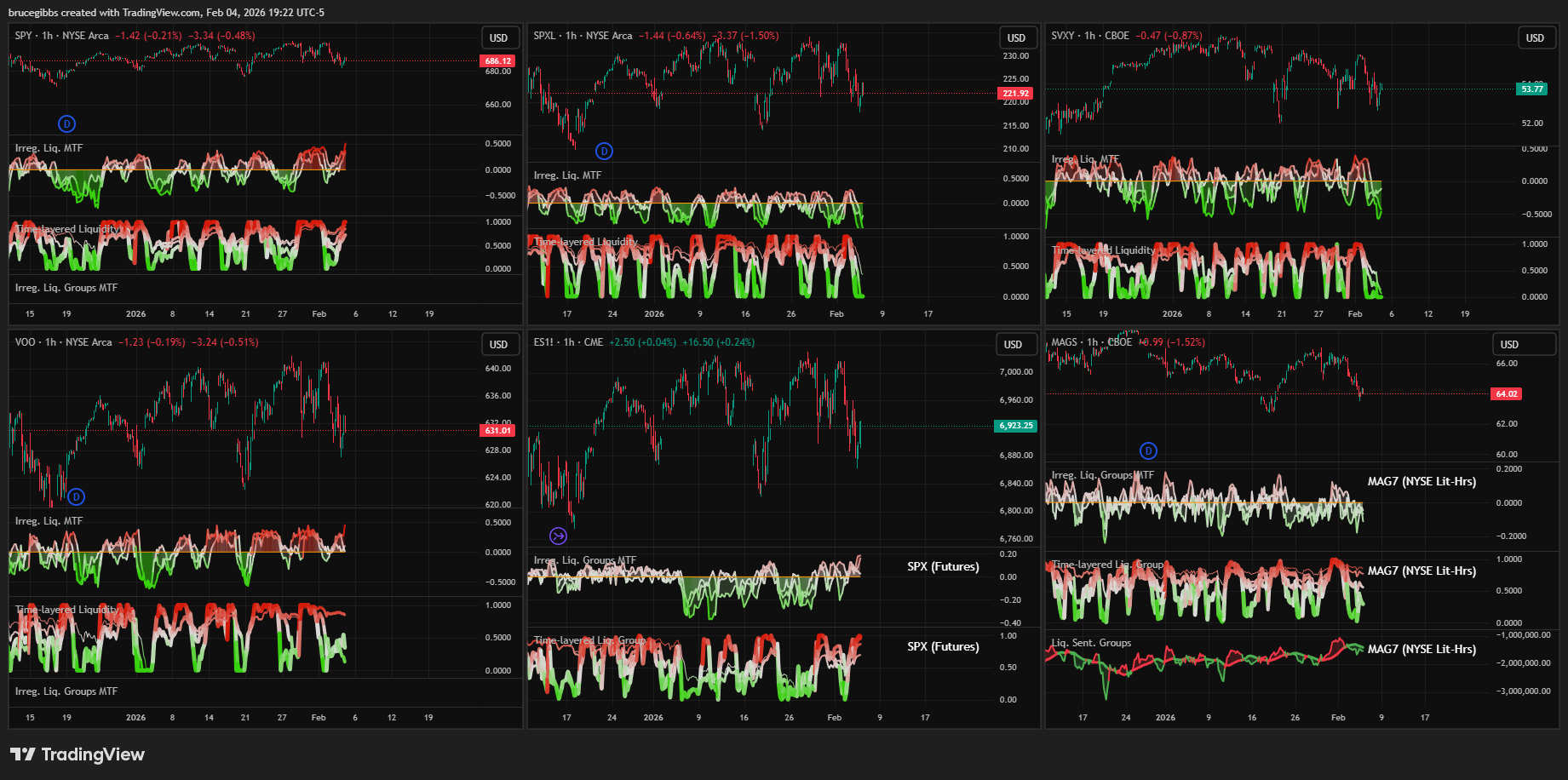Open the USD currency selector on SPY chart
This screenshot has width=1568, height=780.
point(498,38)
